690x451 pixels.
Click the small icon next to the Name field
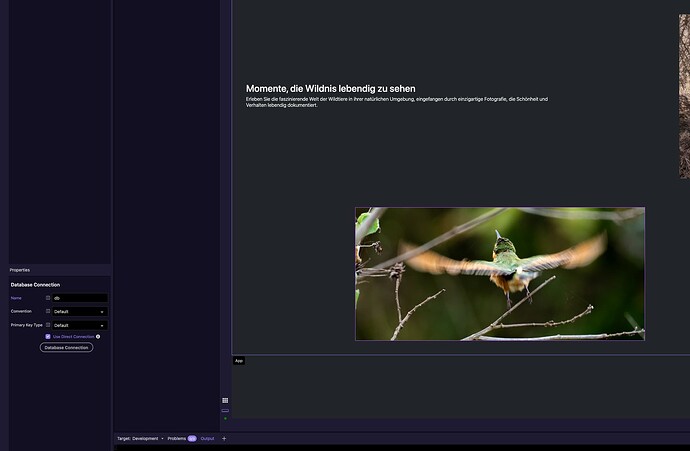coord(48,298)
